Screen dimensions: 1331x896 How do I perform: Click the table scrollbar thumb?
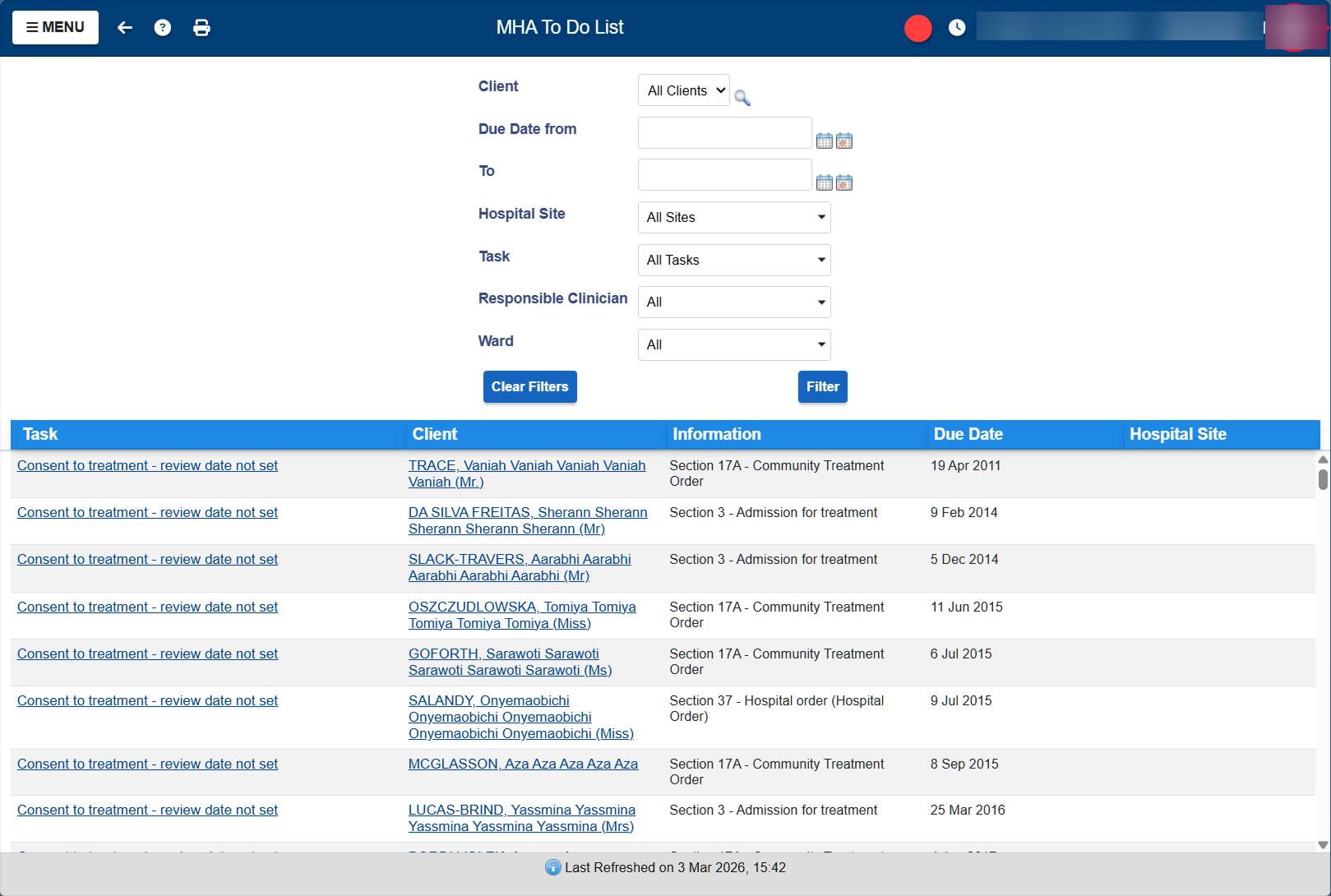click(x=1323, y=479)
